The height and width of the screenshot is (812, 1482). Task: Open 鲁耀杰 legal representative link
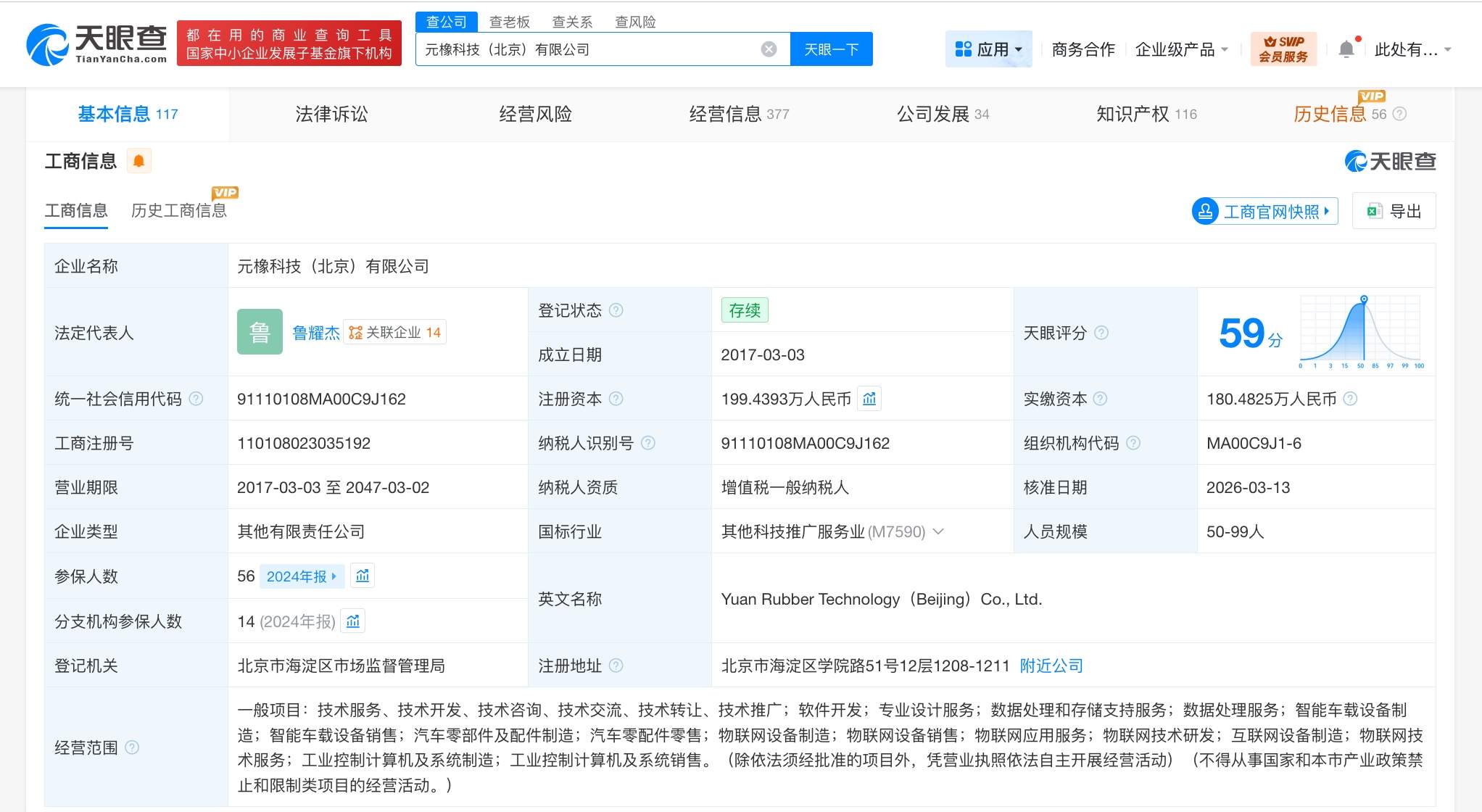click(315, 333)
